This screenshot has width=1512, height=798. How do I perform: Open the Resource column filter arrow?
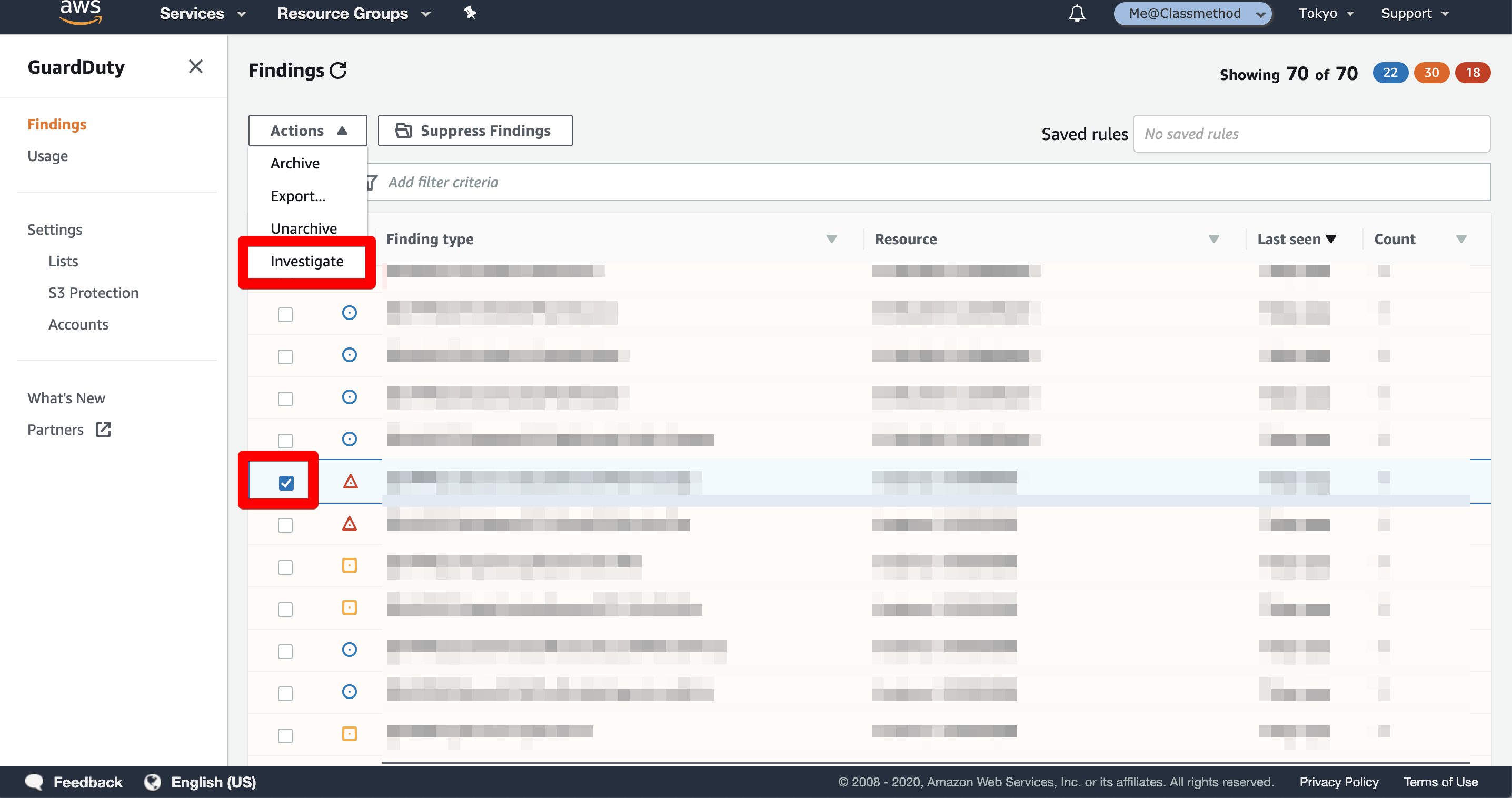1214,239
